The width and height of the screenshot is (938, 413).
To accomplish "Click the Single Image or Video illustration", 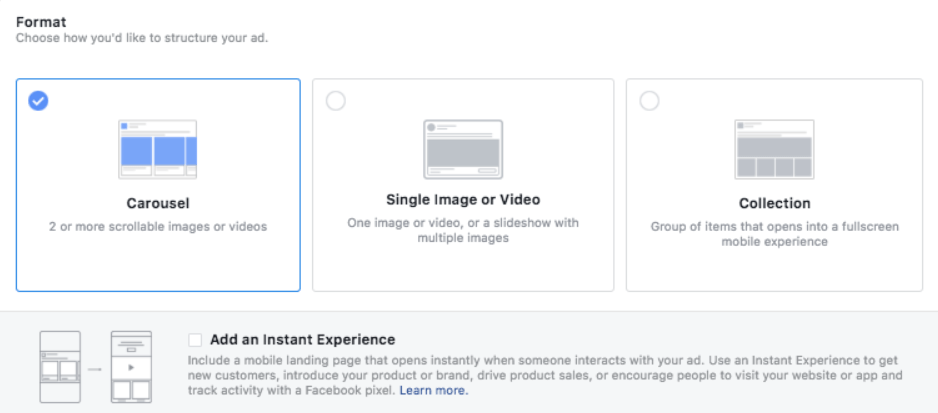I will 463,149.
